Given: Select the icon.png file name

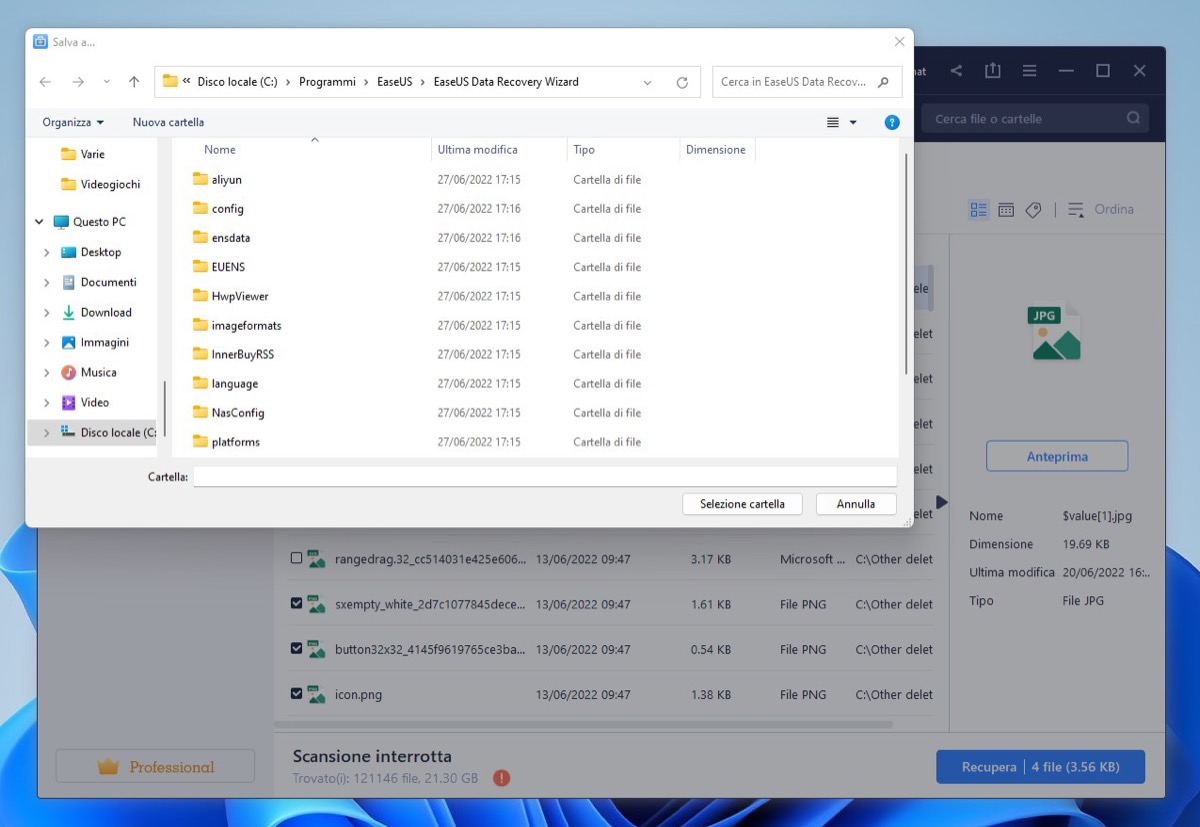Looking at the screenshot, I should 358,694.
